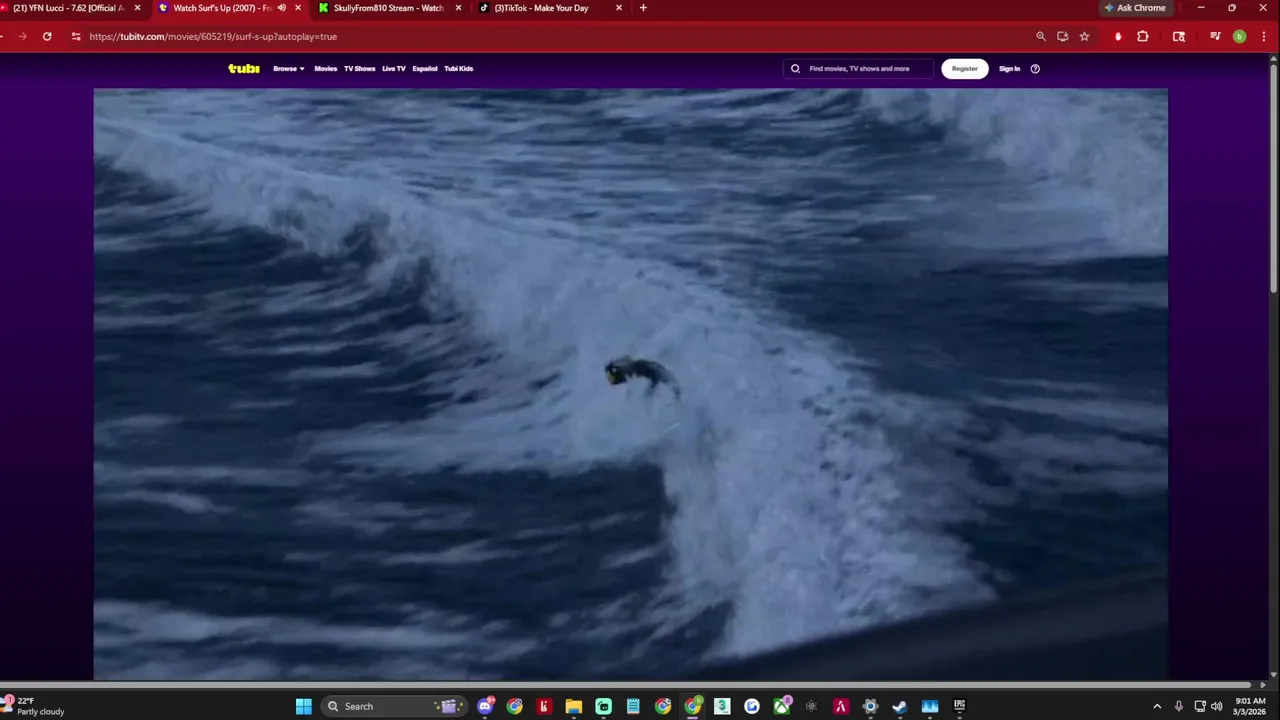Close the TikTok tab
Screen dimensions: 1280x720
click(x=618, y=8)
